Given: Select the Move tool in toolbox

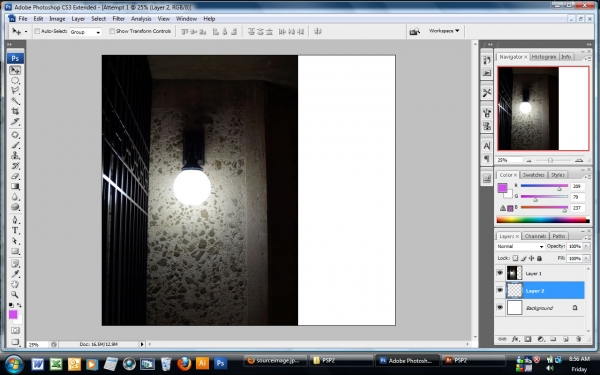Looking at the screenshot, I should click(15, 70).
